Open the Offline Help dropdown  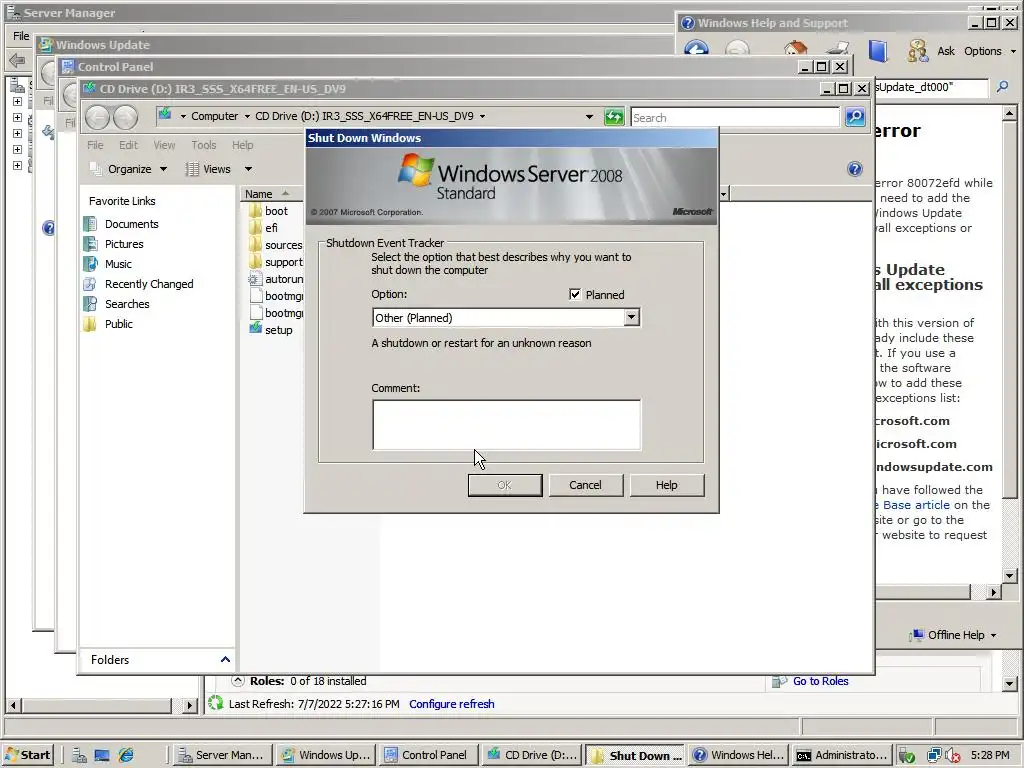(x=954, y=635)
